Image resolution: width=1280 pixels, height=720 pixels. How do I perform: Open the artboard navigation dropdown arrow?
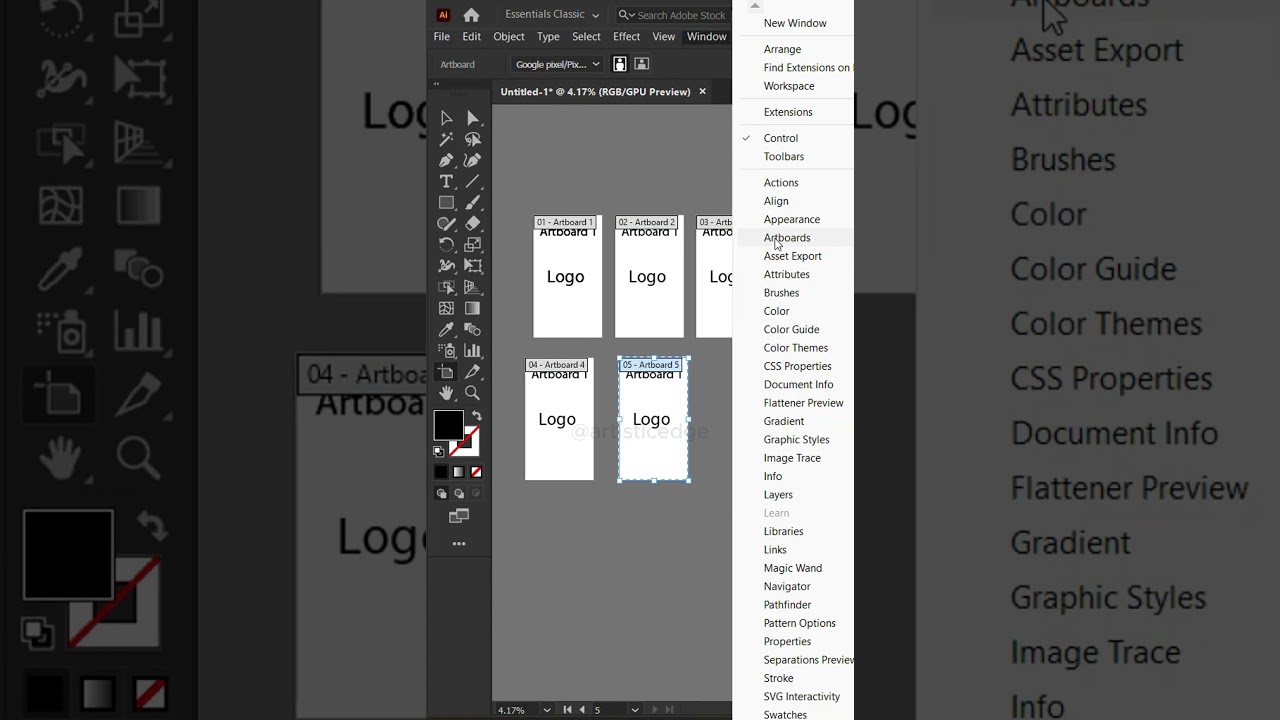(634, 710)
